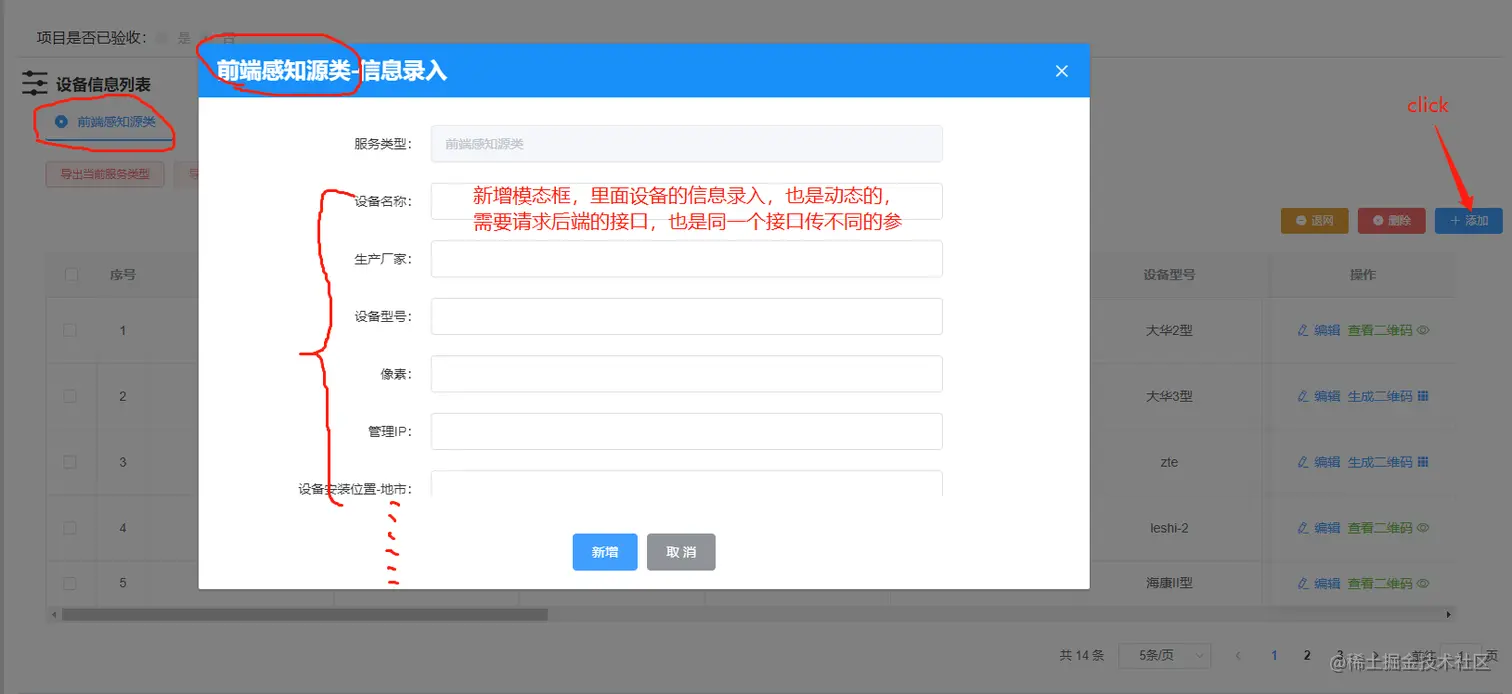The image size is (1512, 694).
Task: Click the blue 添加 button
Action: tap(1469, 220)
